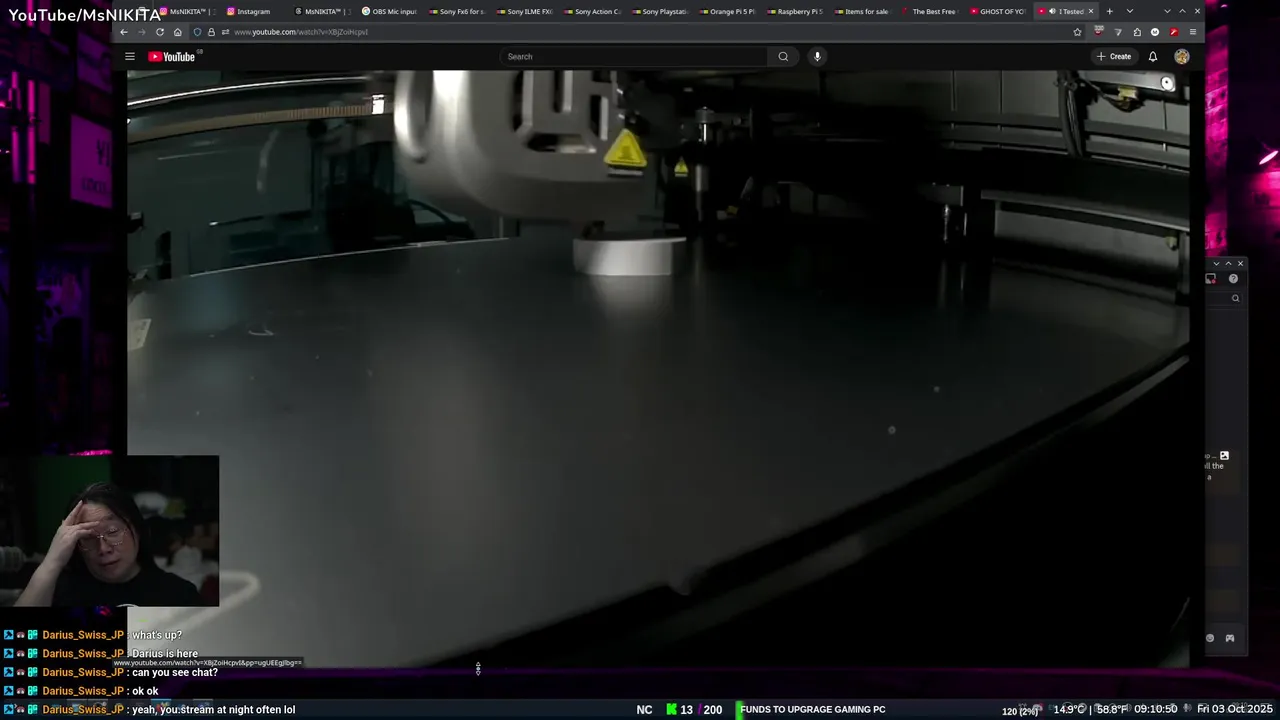Image resolution: width=1280 pixels, height=720 pixels.
Task: Click the streamer webcam overlay
Action: (109, 531)
